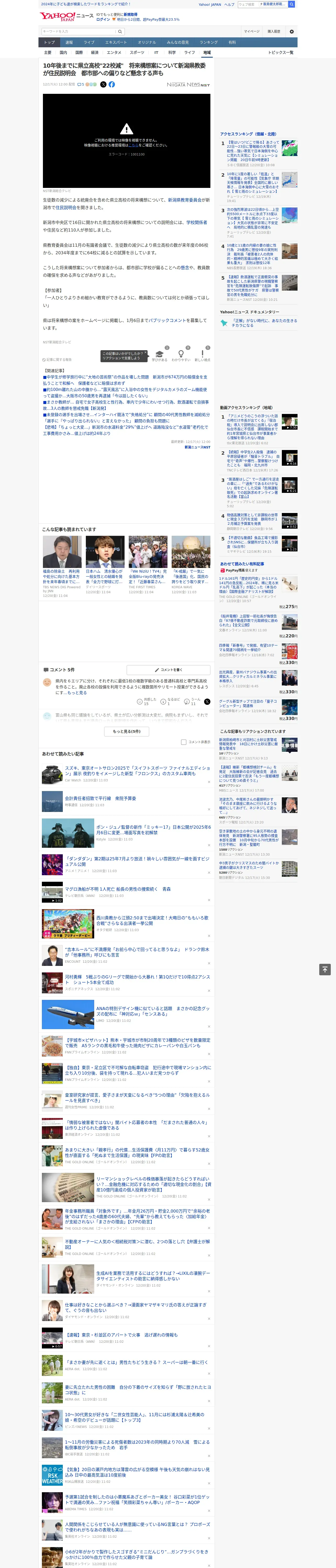Open the エキスパート tab

click(116, 42)
